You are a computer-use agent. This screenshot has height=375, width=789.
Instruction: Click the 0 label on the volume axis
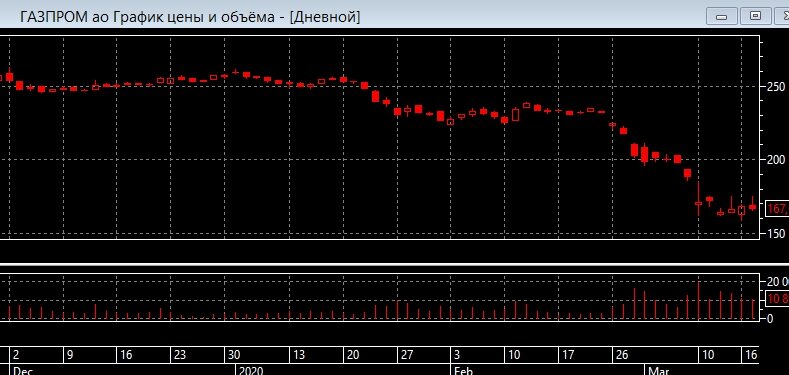click(x=770, y=319)
